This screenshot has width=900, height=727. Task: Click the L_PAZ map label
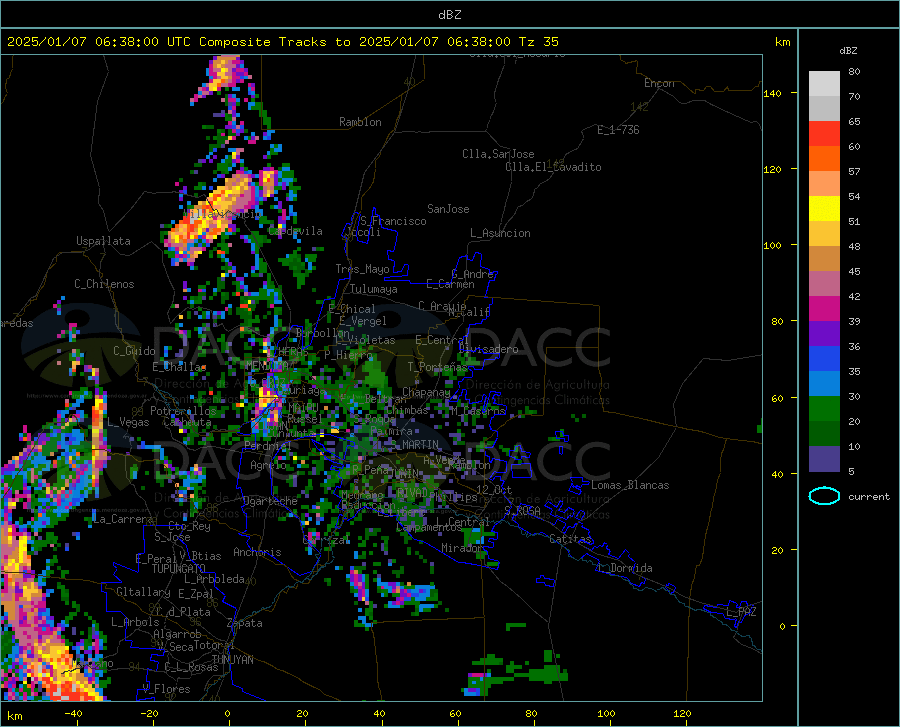tap(741, 612)
